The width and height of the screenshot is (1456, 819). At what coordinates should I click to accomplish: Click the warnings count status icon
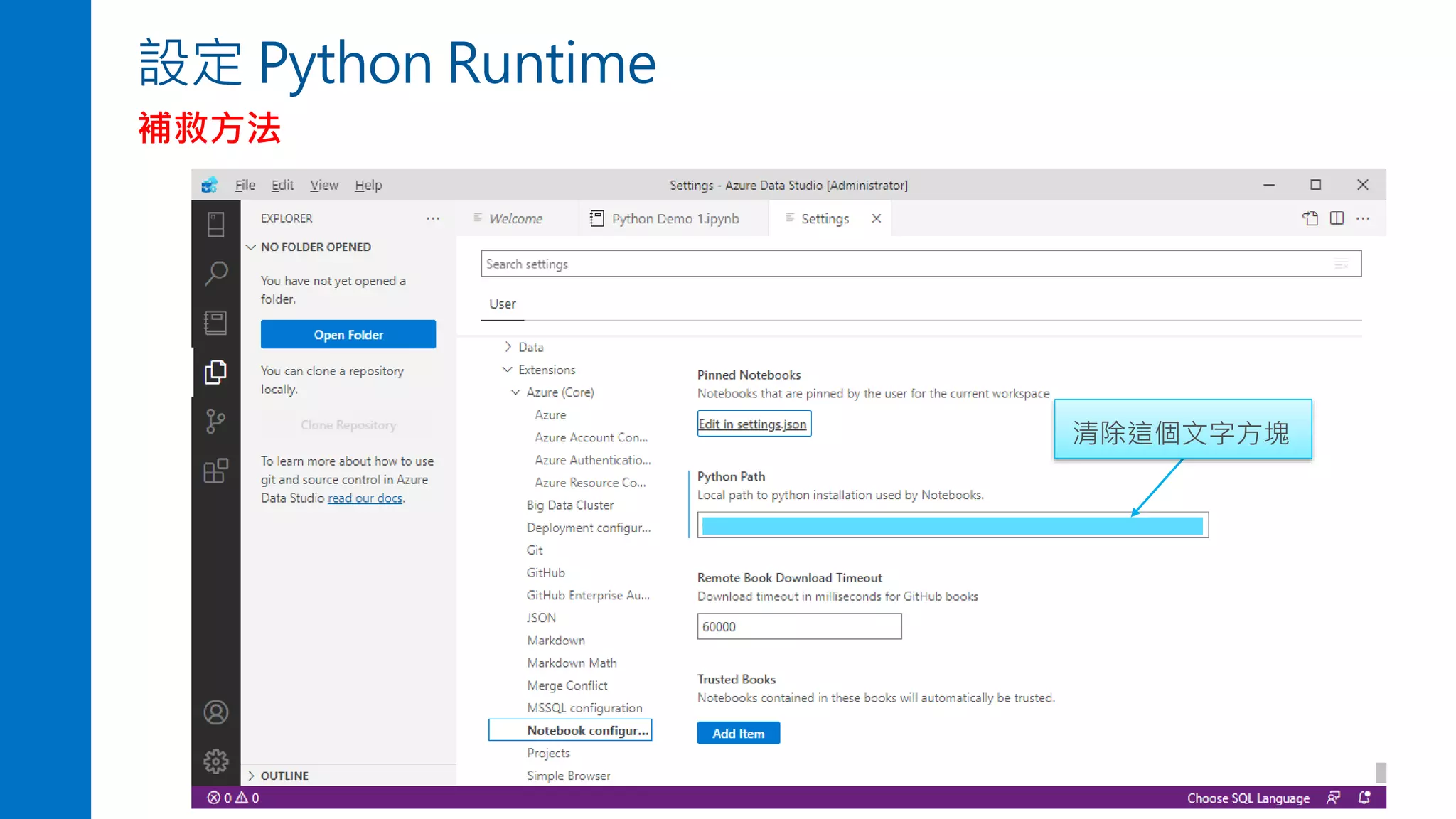247,798
